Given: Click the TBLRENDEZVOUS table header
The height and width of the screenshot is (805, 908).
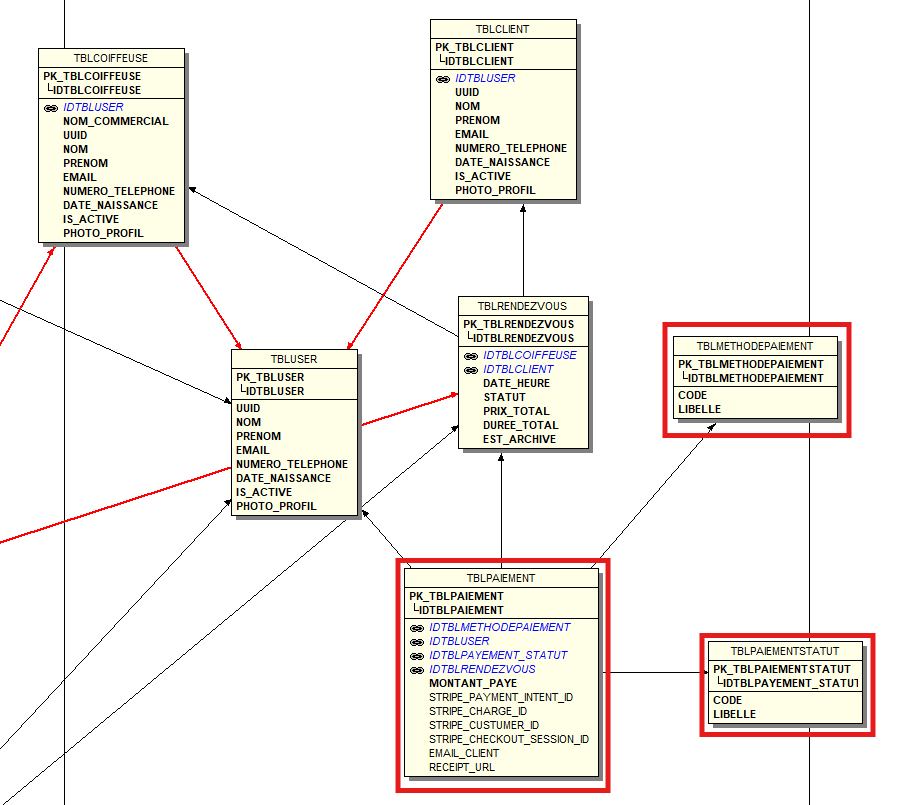Looking at the screenshot, I should click(x=522, y=307).
